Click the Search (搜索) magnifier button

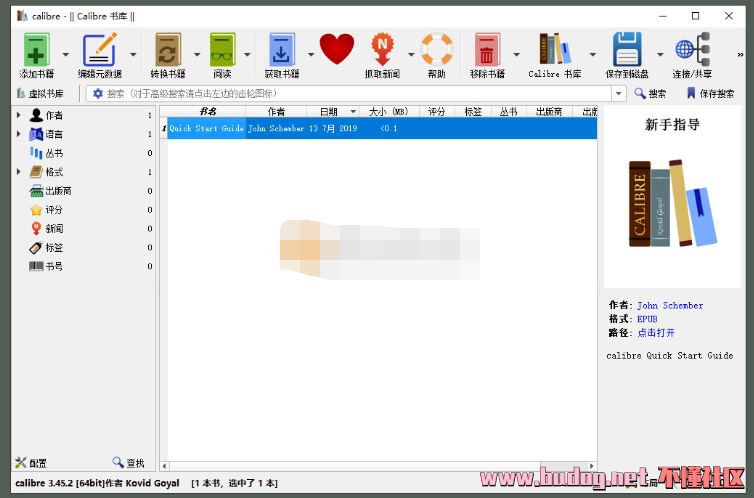point(650,93)
